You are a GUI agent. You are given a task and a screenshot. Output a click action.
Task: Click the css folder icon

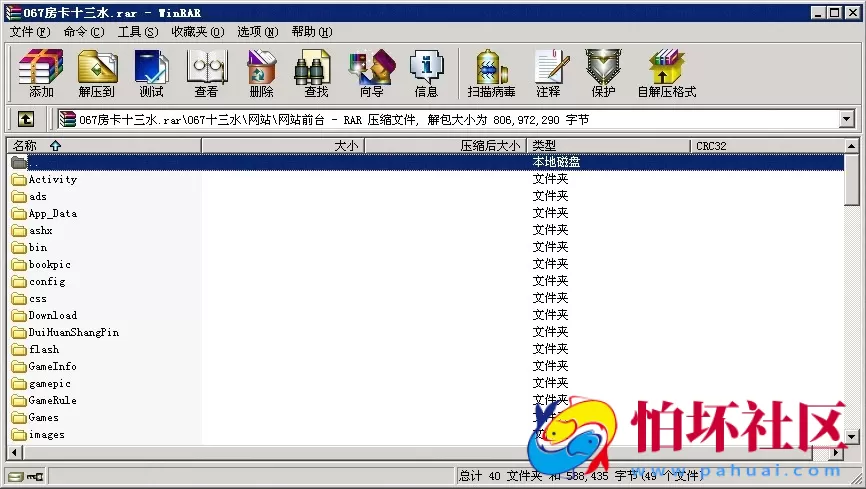coord(19,299)
